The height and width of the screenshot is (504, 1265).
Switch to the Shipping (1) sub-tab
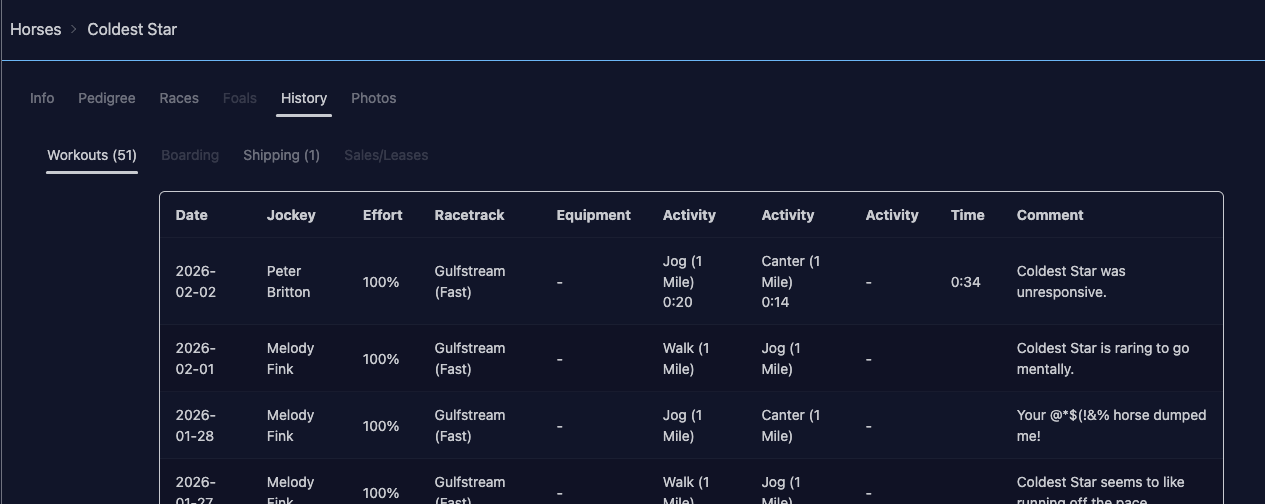(281, 155)
